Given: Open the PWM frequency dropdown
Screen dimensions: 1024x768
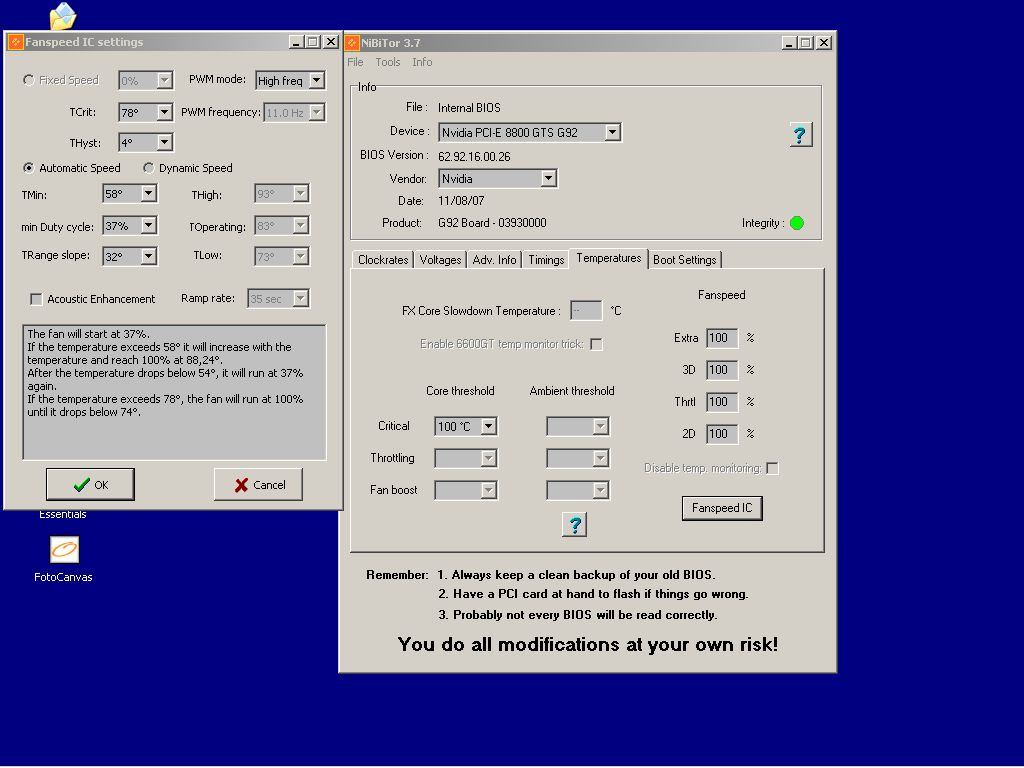Looking at the screenshot, I should (317, 112).
